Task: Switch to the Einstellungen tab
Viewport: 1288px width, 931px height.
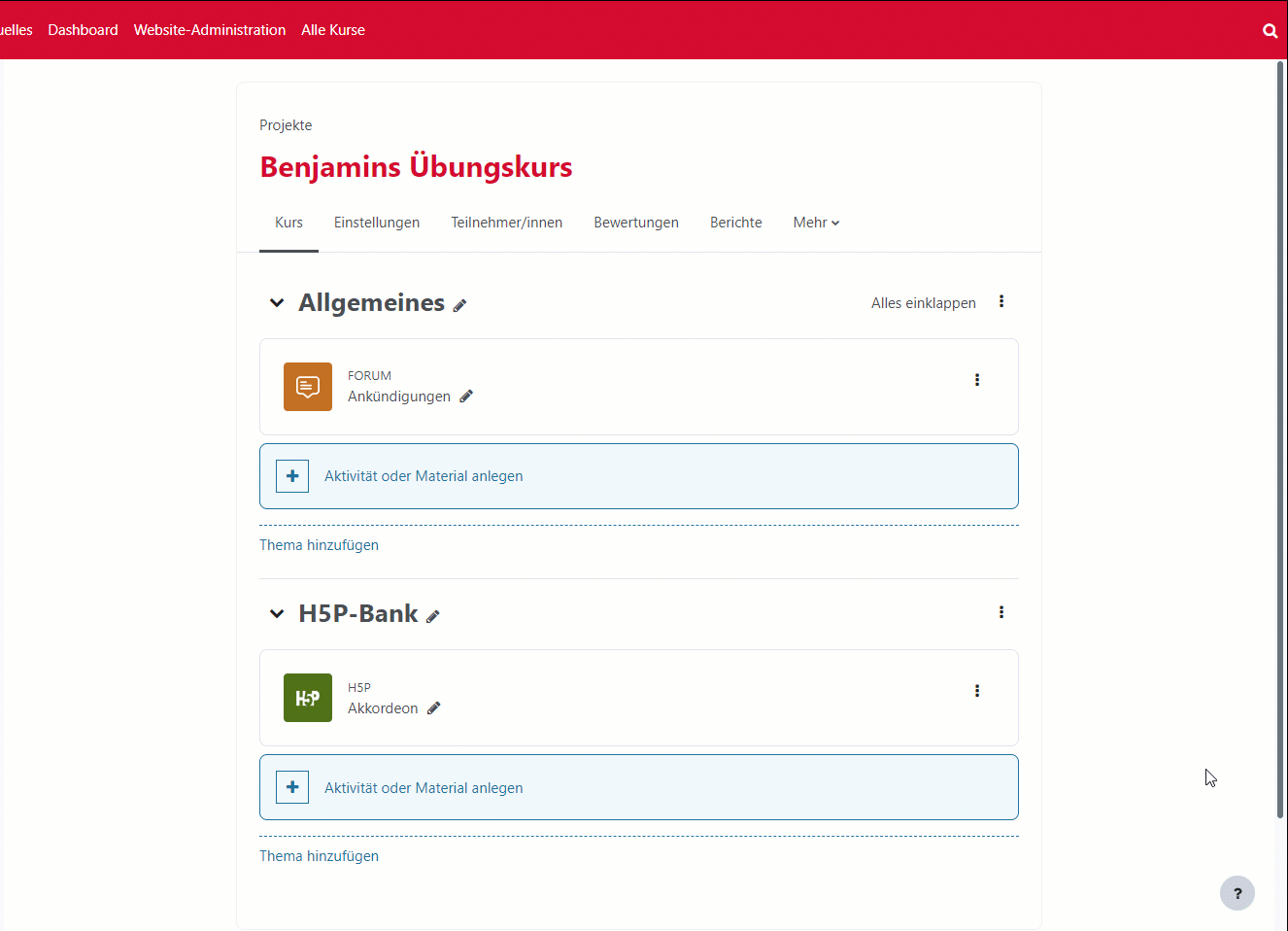Action: (x=377, y=223)
